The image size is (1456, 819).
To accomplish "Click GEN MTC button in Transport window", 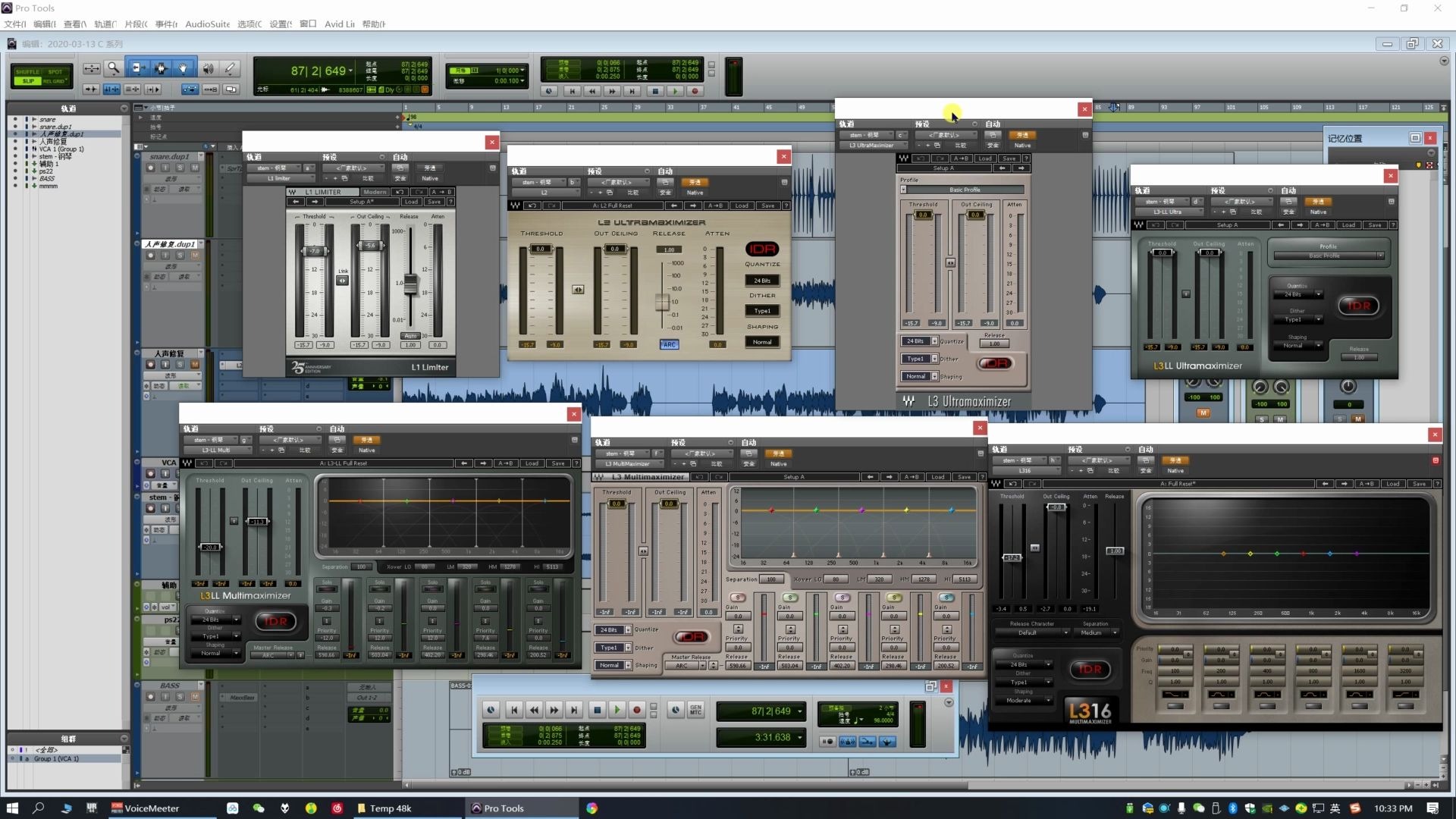I will (x=695, y=710).
